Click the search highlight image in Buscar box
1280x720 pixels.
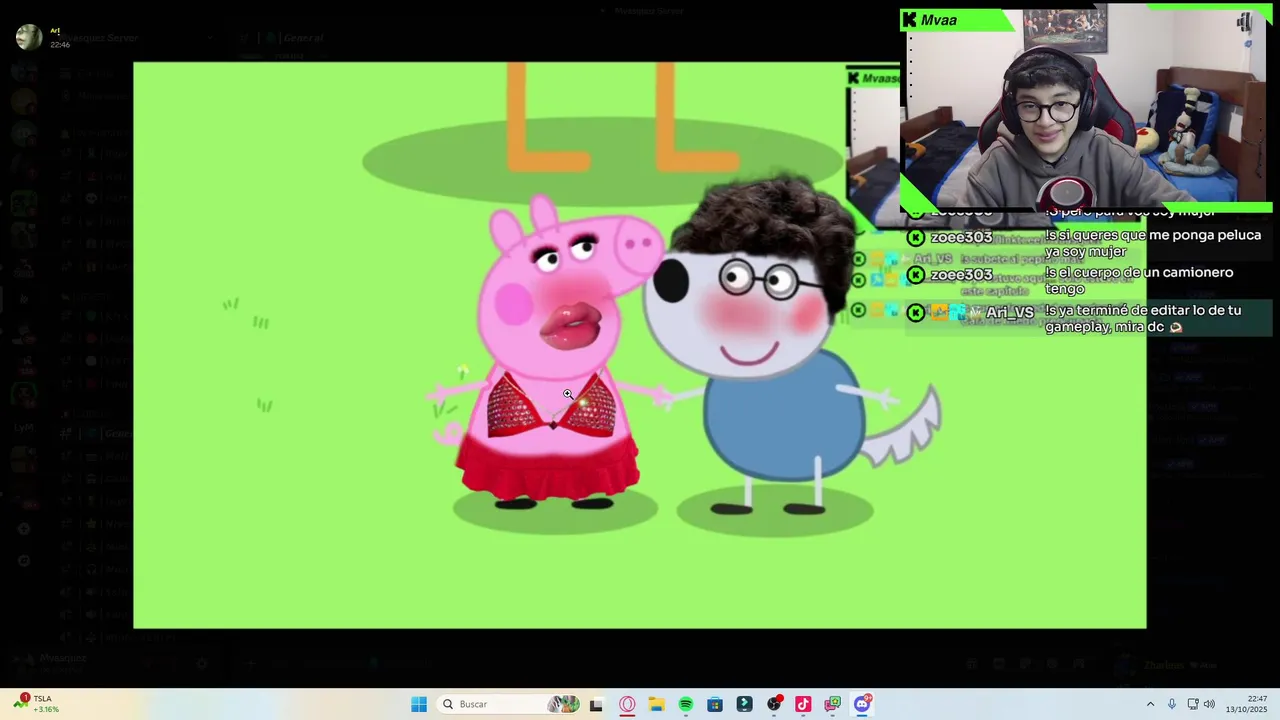coord(564,704)
